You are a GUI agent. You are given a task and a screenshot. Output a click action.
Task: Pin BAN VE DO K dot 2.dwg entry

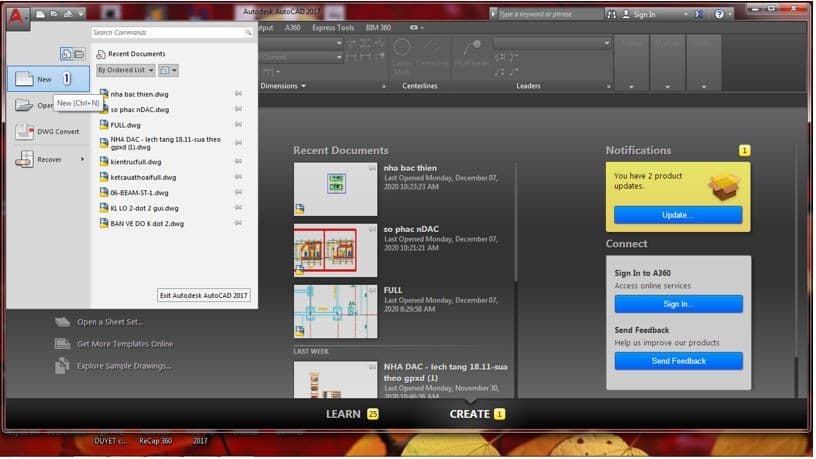[238, 223]
